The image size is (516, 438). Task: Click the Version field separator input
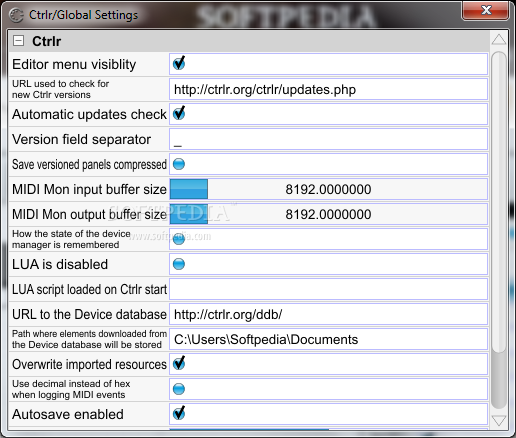tap(328, 139)
